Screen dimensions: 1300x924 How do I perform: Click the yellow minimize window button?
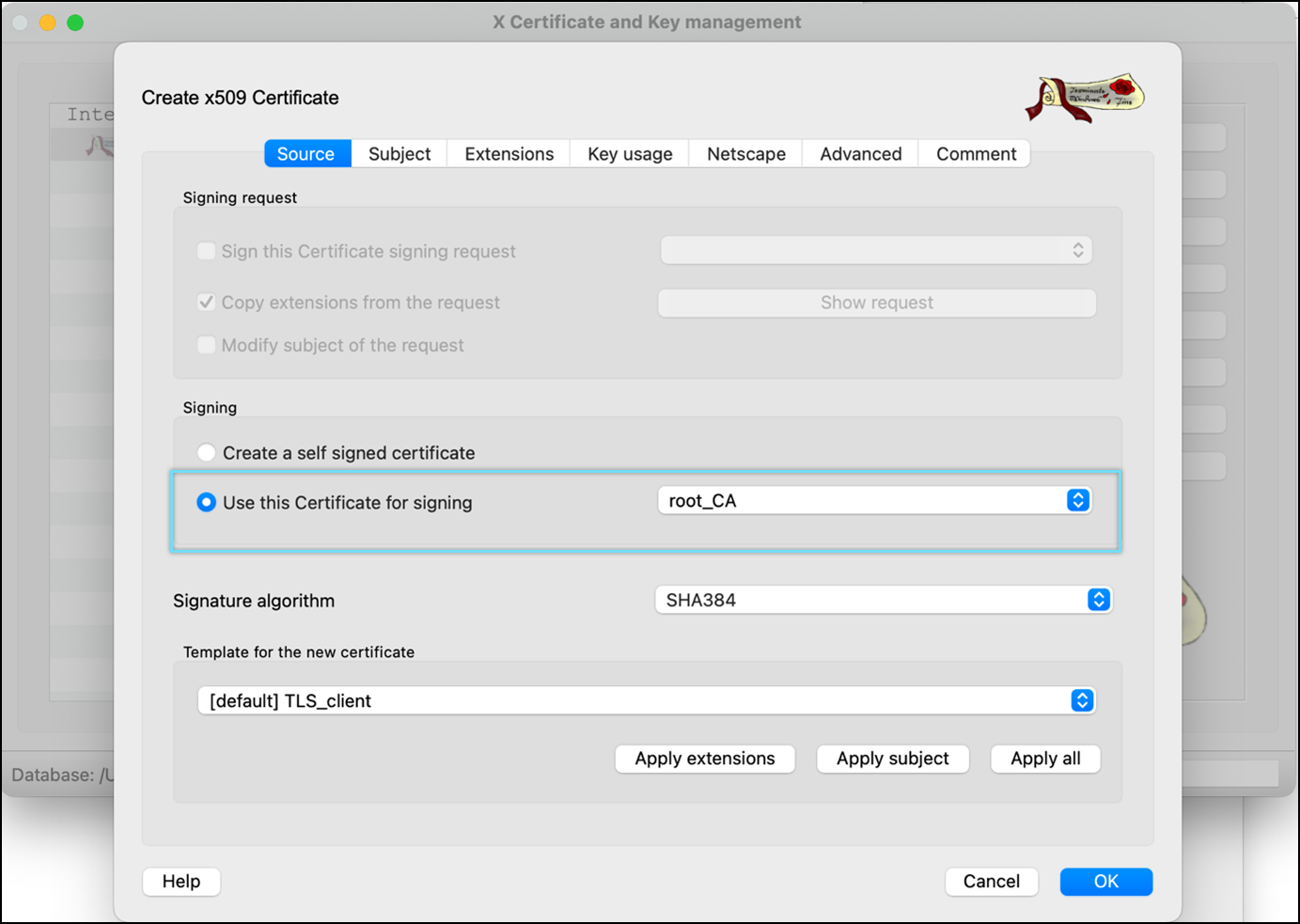[47, 23]
